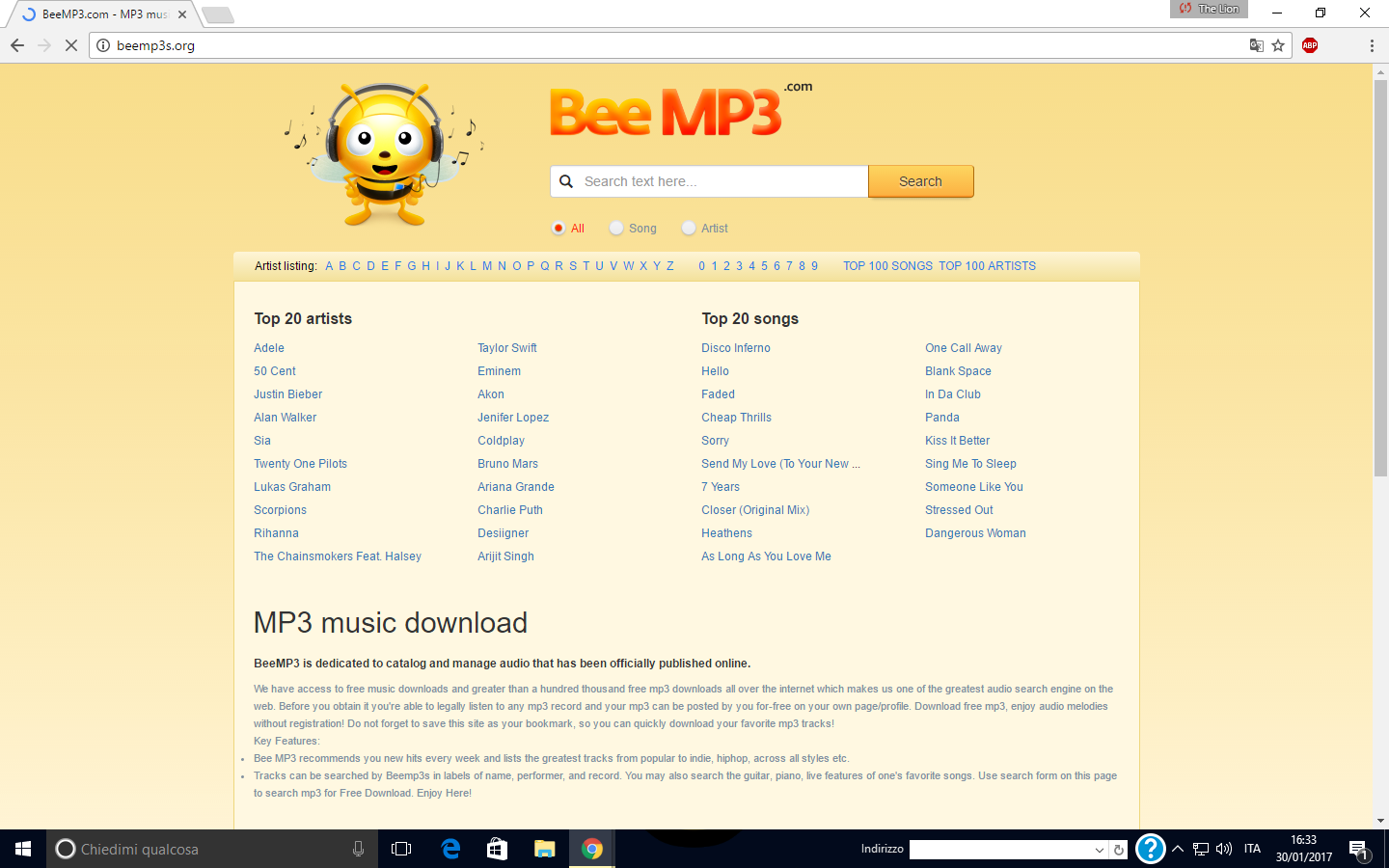The image size is (1389, 868).
Task: Click the translate page icon
Action: 1256,45
